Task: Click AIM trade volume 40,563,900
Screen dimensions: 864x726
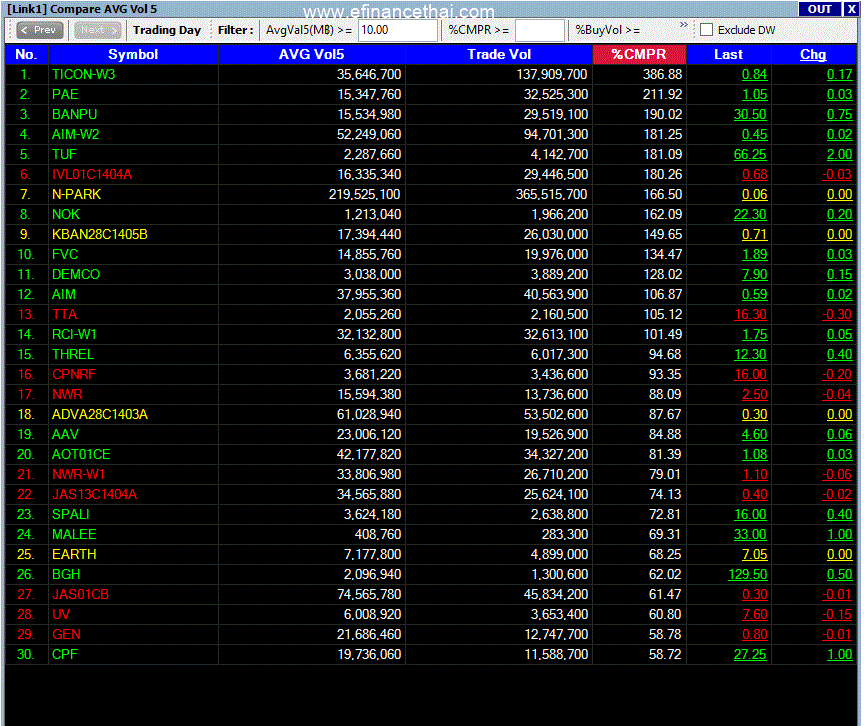Action: [555, 295]
